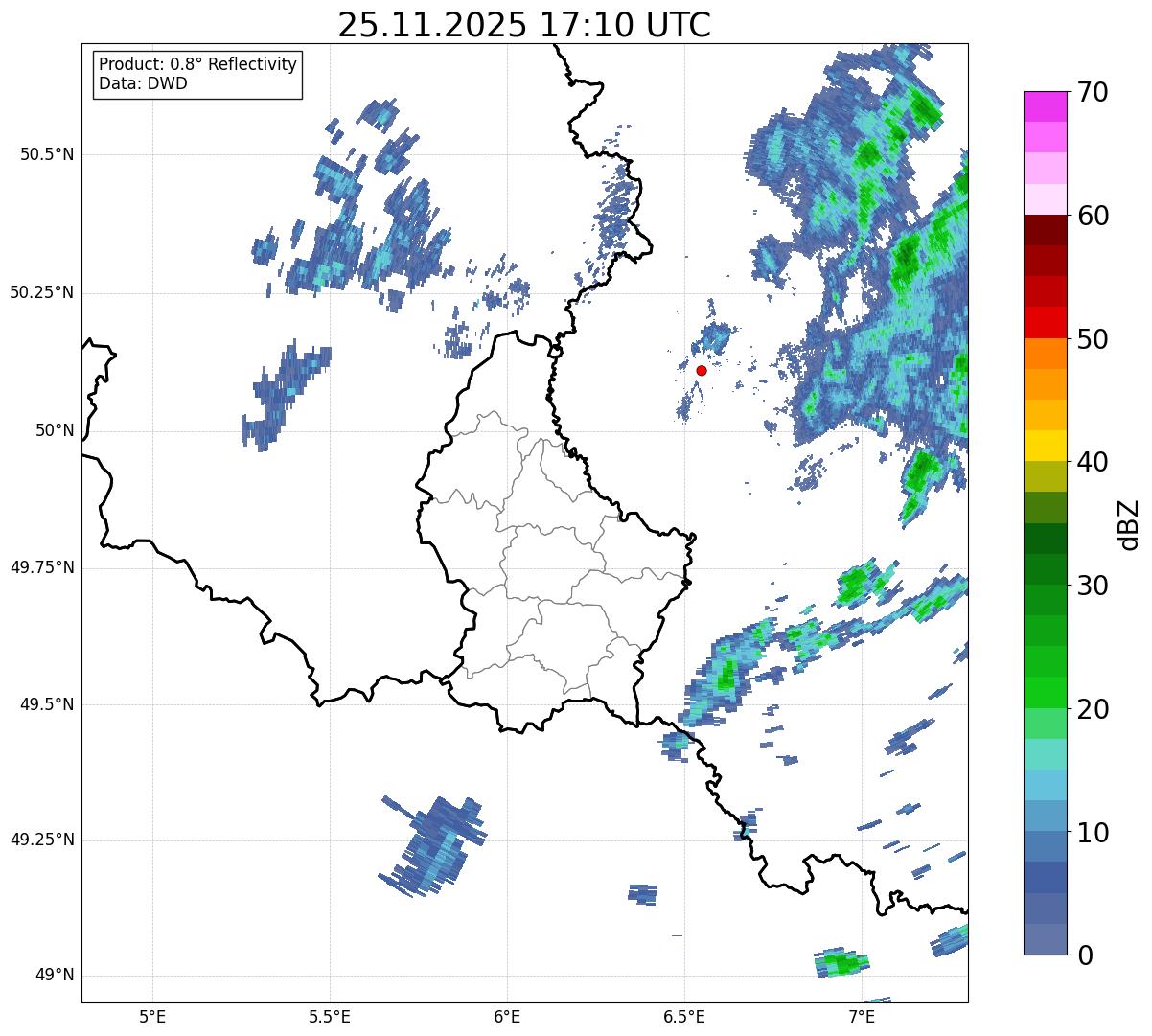Viewport: 1152px width, 1036px height.
Task: Click the colorbar tick value 70
Action: [1092, 92]
